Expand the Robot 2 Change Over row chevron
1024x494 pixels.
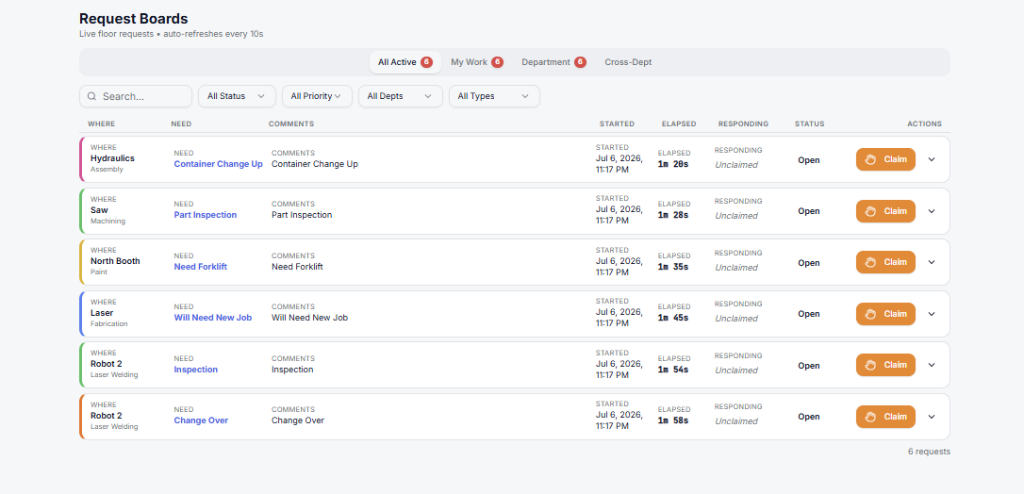click(931, 416)
